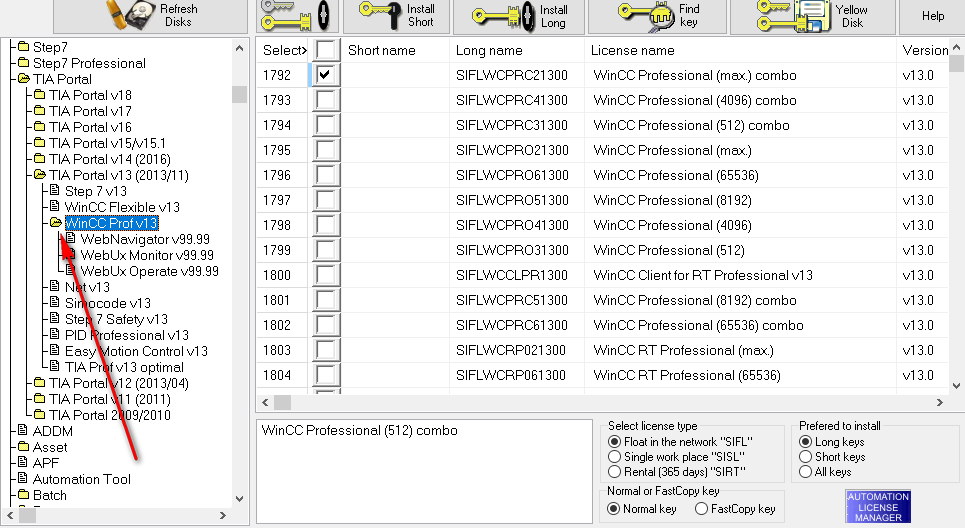Select TIA Prof v13 optimal item
This screenshot has height=528, width=965.
click(x=124, y=367)
